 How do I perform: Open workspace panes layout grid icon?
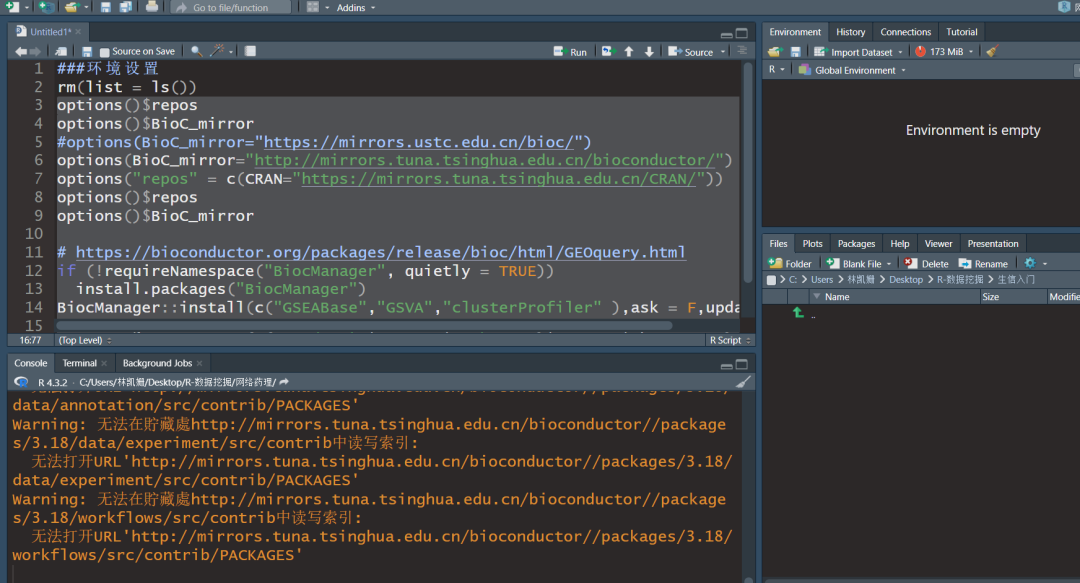pos(313,7)
